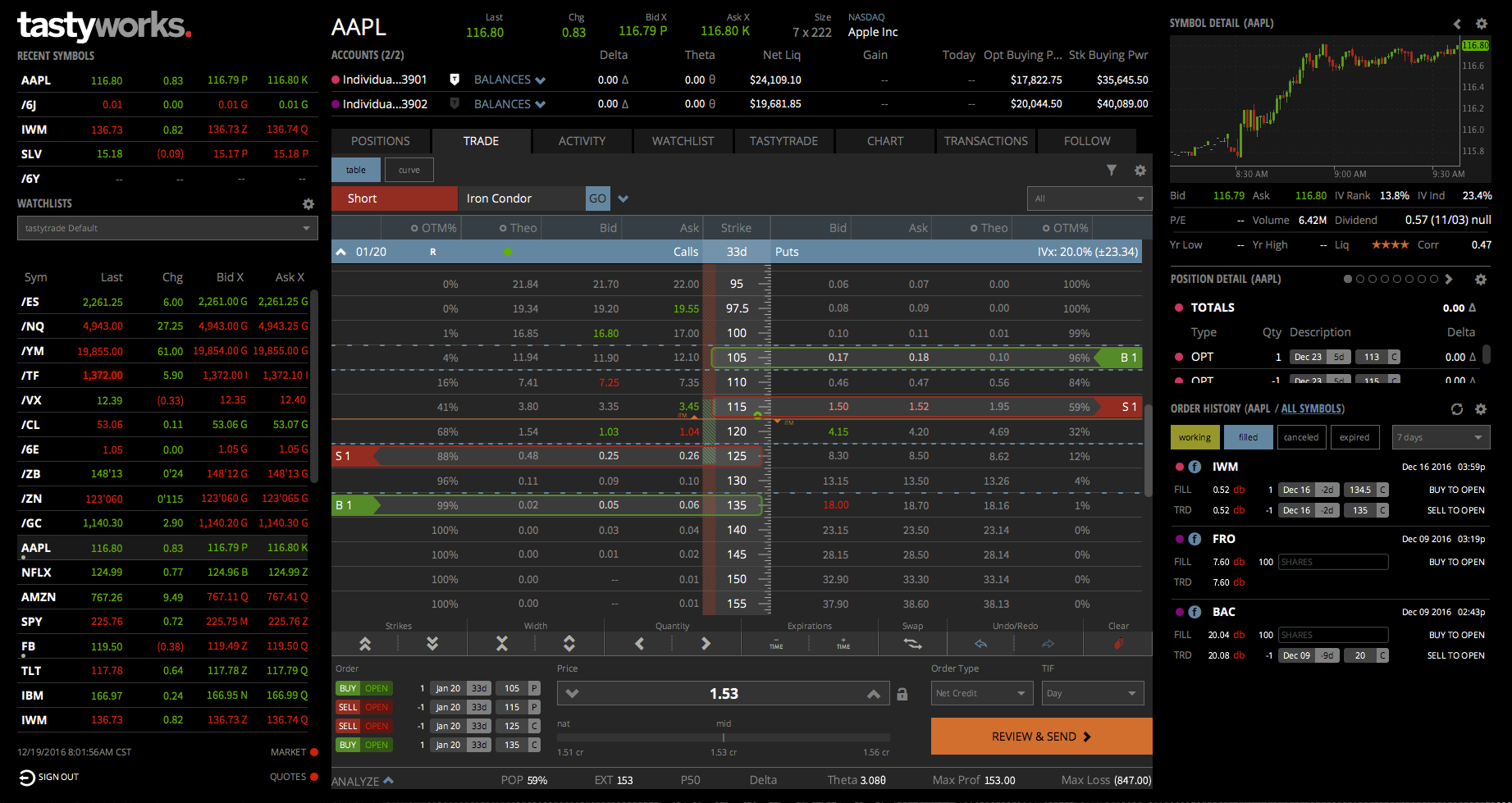Switch to the ACTIVITY tab
The image size is (1512, 803).
(x=582, y=140)
